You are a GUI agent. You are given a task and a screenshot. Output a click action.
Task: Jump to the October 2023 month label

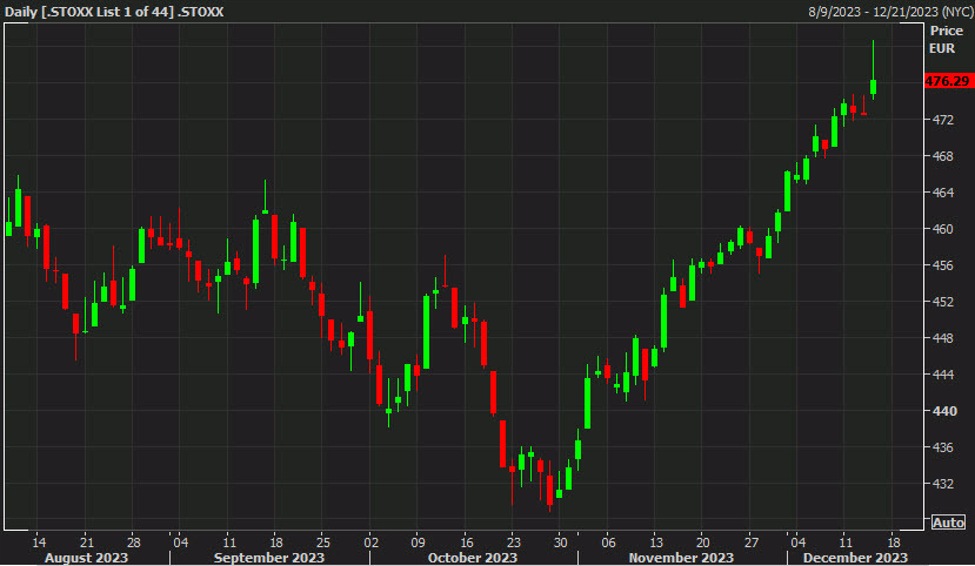click(x=472, y=557)
